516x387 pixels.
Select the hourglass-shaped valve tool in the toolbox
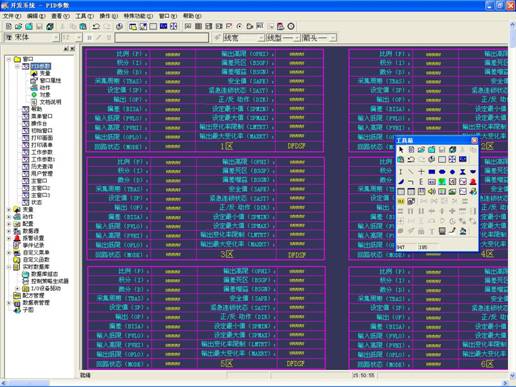click(x=463, y=172)
